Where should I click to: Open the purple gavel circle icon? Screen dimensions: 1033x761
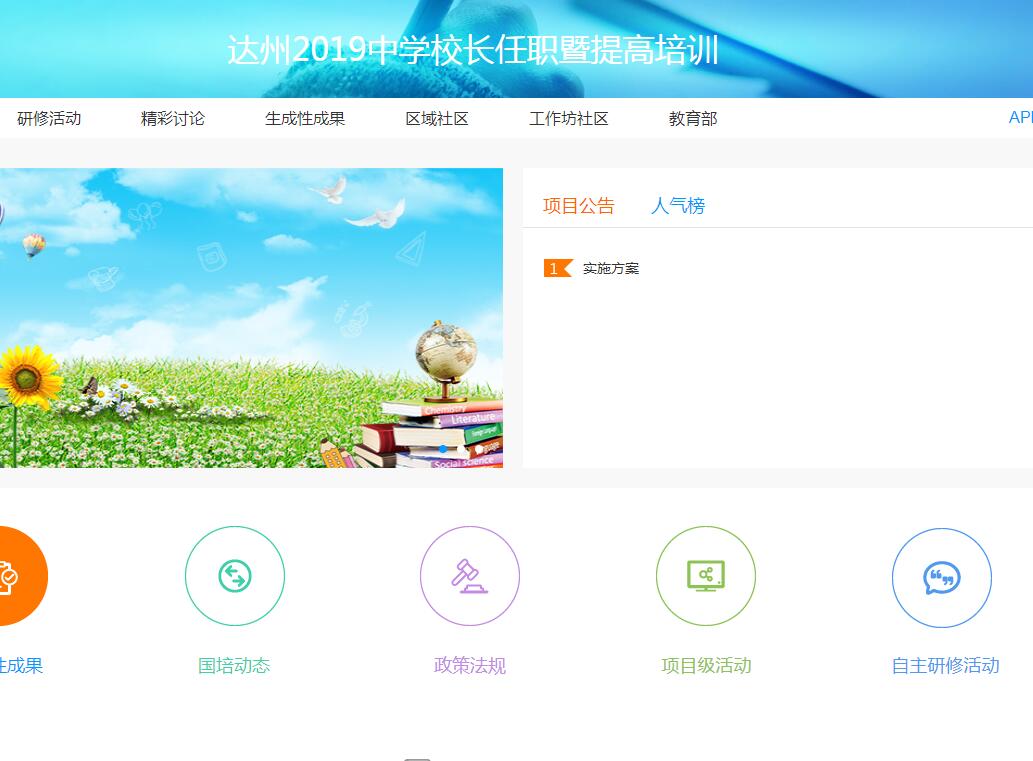(470, 576)
